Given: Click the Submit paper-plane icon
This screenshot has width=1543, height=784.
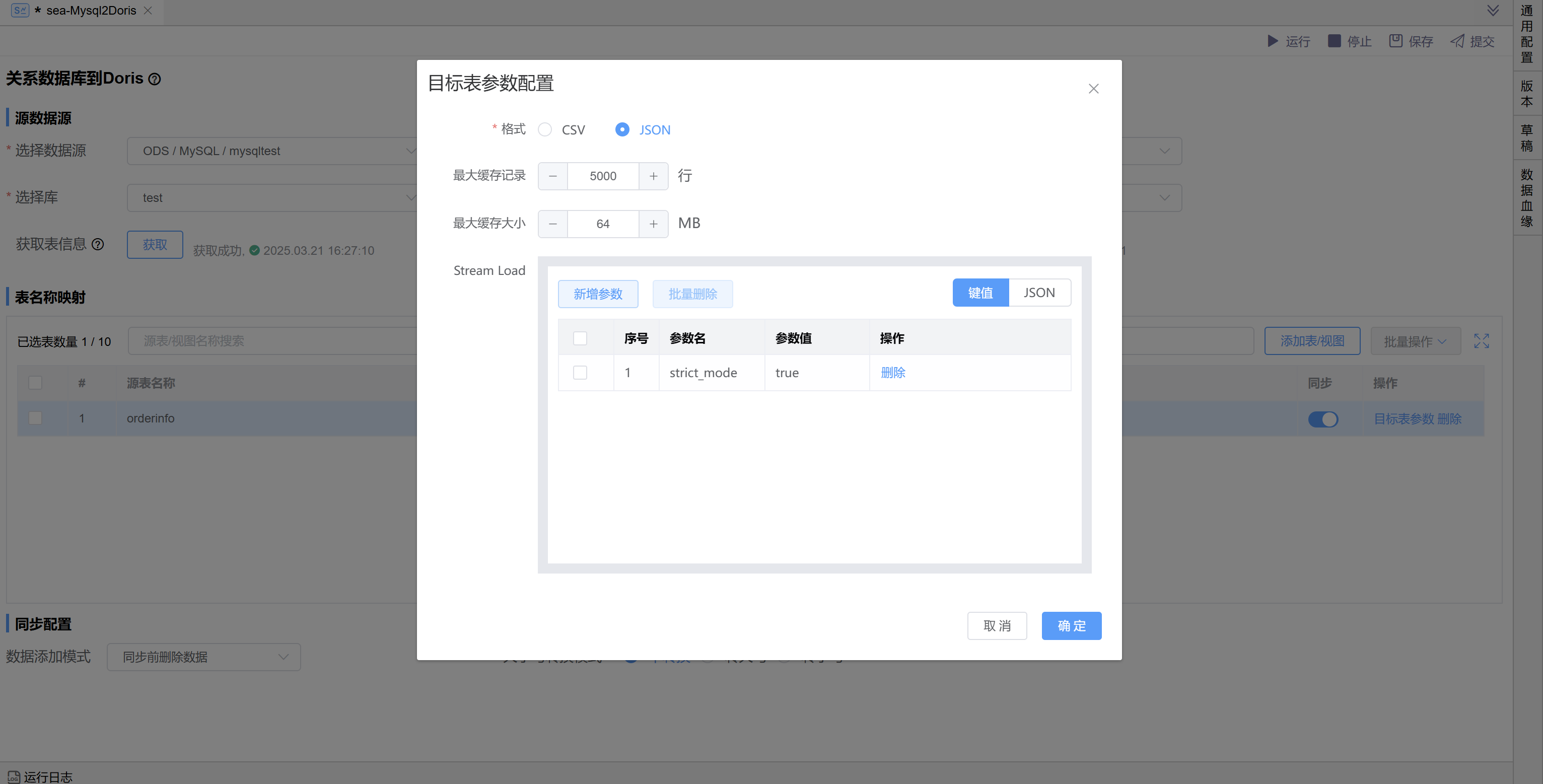Looking at the screenshot, I should (1457, 41).
